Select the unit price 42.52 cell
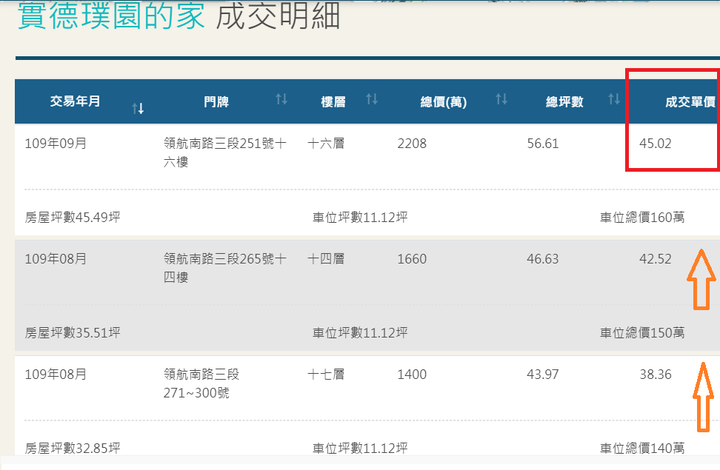720x470 pixels. point(655,259)
